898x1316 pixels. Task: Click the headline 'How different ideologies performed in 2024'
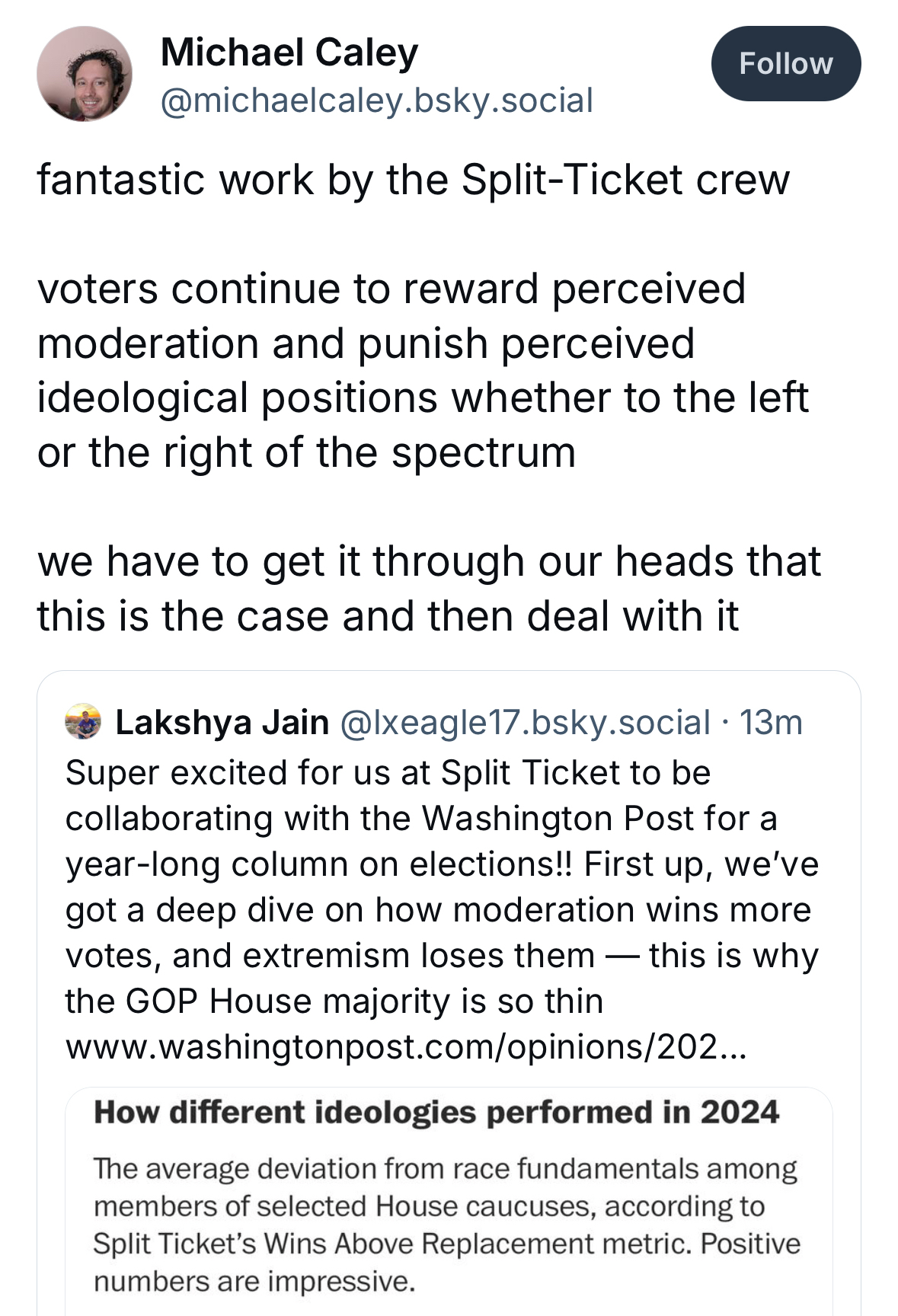click(x=436, y=1113)
